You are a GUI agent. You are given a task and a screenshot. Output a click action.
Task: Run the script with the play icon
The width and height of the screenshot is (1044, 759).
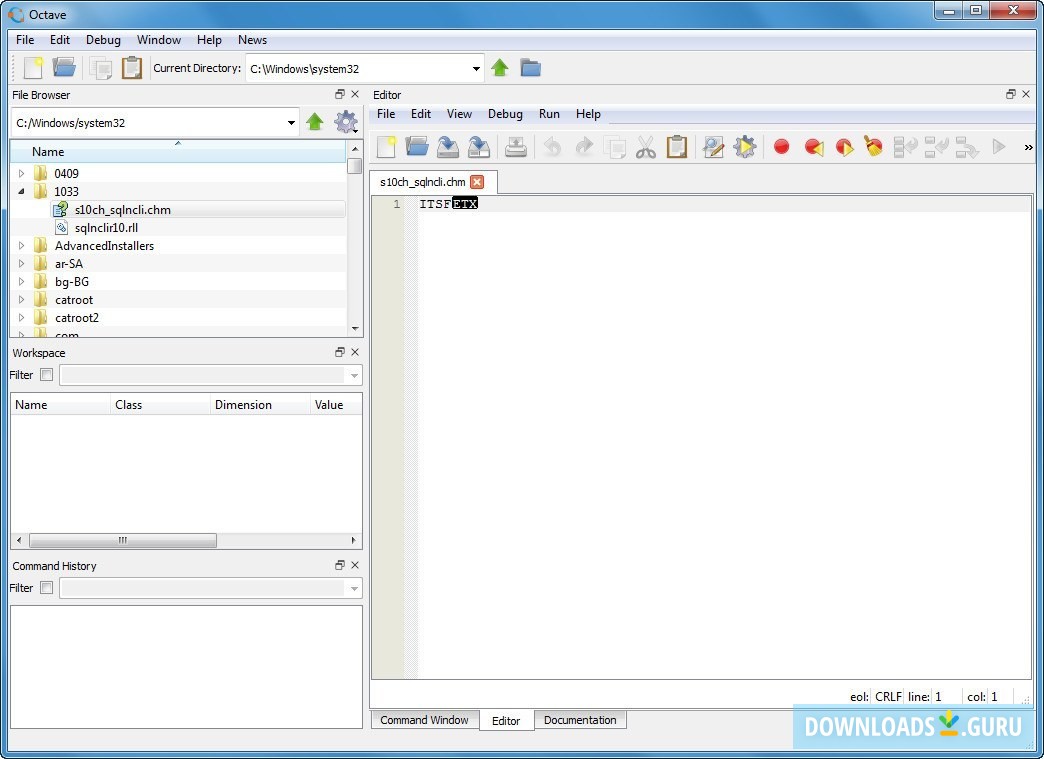(998, 147)
